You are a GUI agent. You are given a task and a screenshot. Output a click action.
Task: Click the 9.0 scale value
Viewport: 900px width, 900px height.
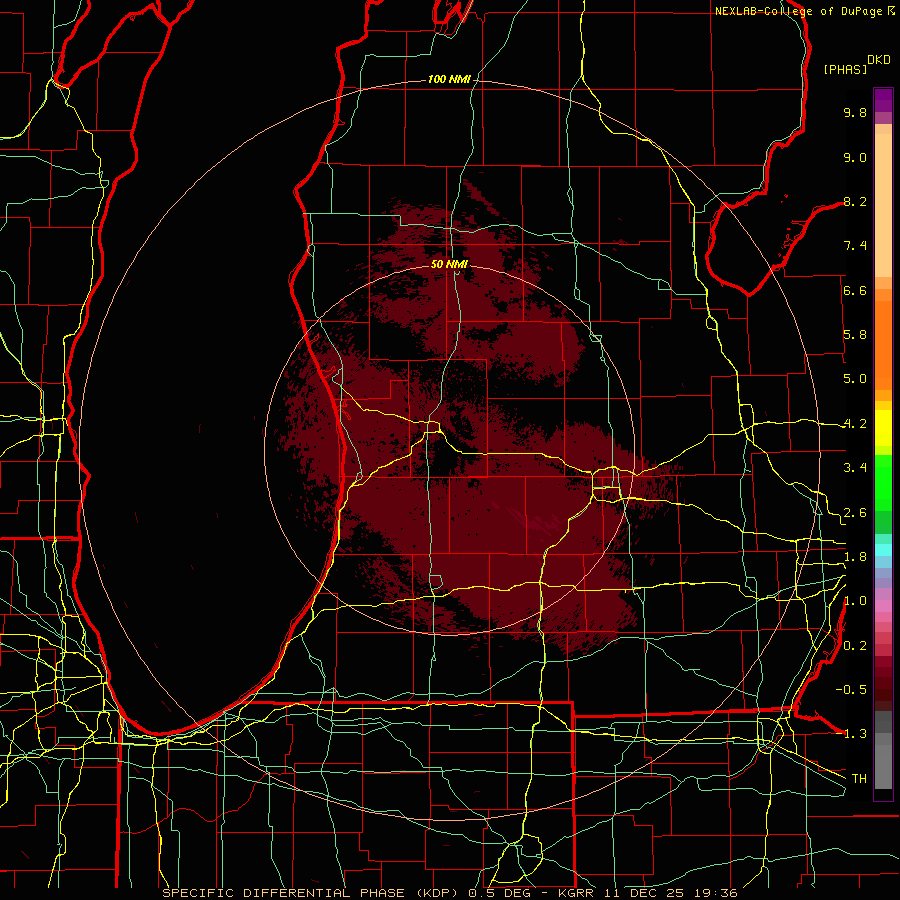coord(855,157)
